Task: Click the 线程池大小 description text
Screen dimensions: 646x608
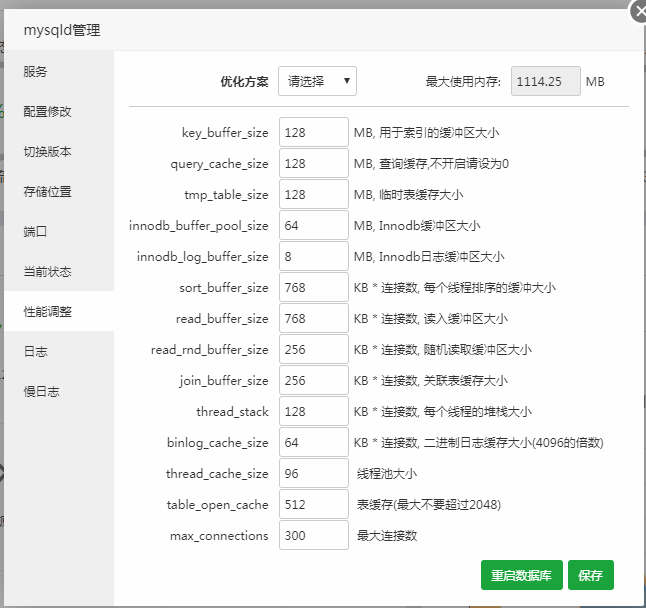Action: click(x=387, y=474)
